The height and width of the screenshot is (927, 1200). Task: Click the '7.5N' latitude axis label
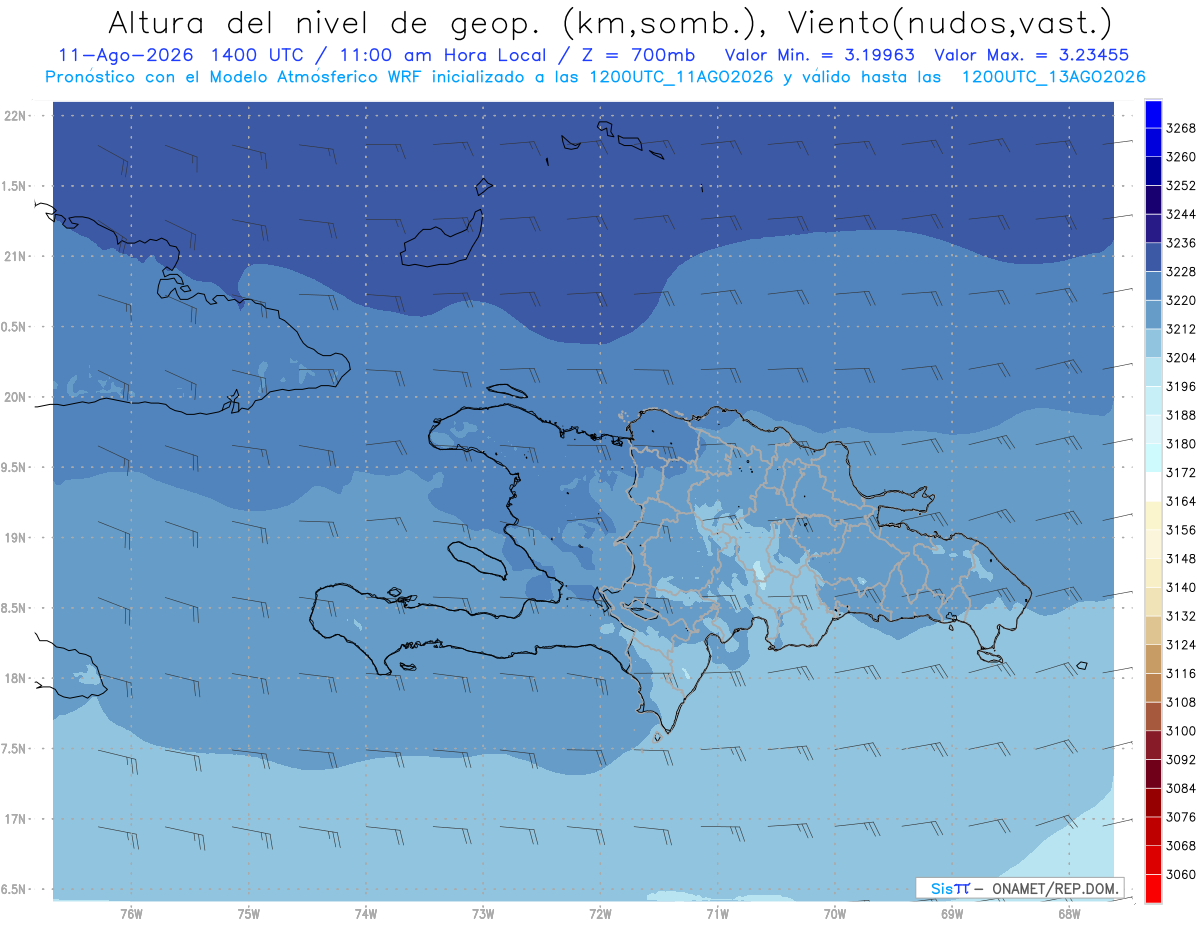coord(15,749)
